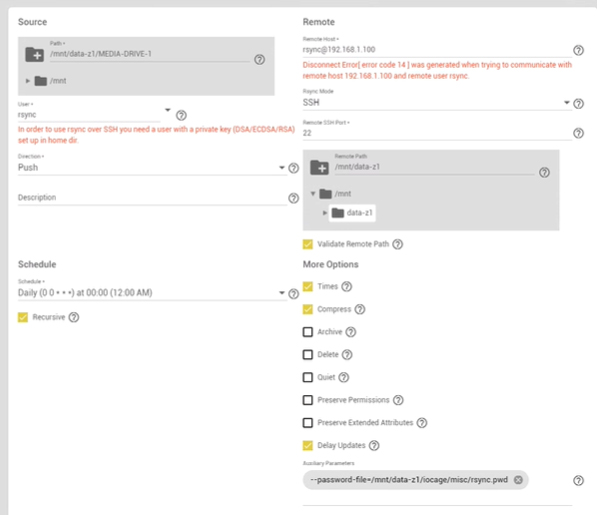Show help for Rsync Mode
This screenshot has width=597, height=515.
pyautogui.click(x=578, y=103)
